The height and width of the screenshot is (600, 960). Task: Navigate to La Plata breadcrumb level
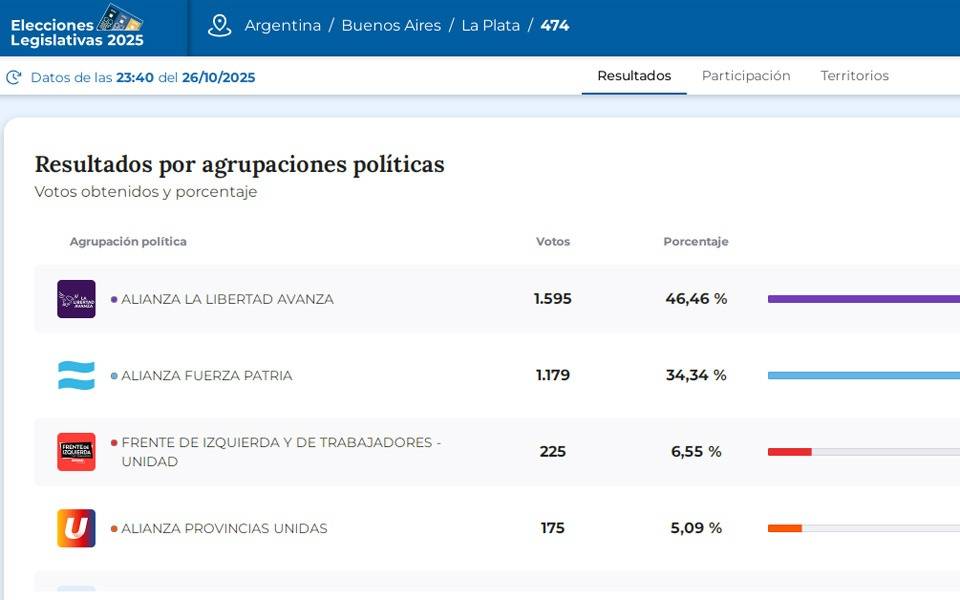click(x=490, y=26)
